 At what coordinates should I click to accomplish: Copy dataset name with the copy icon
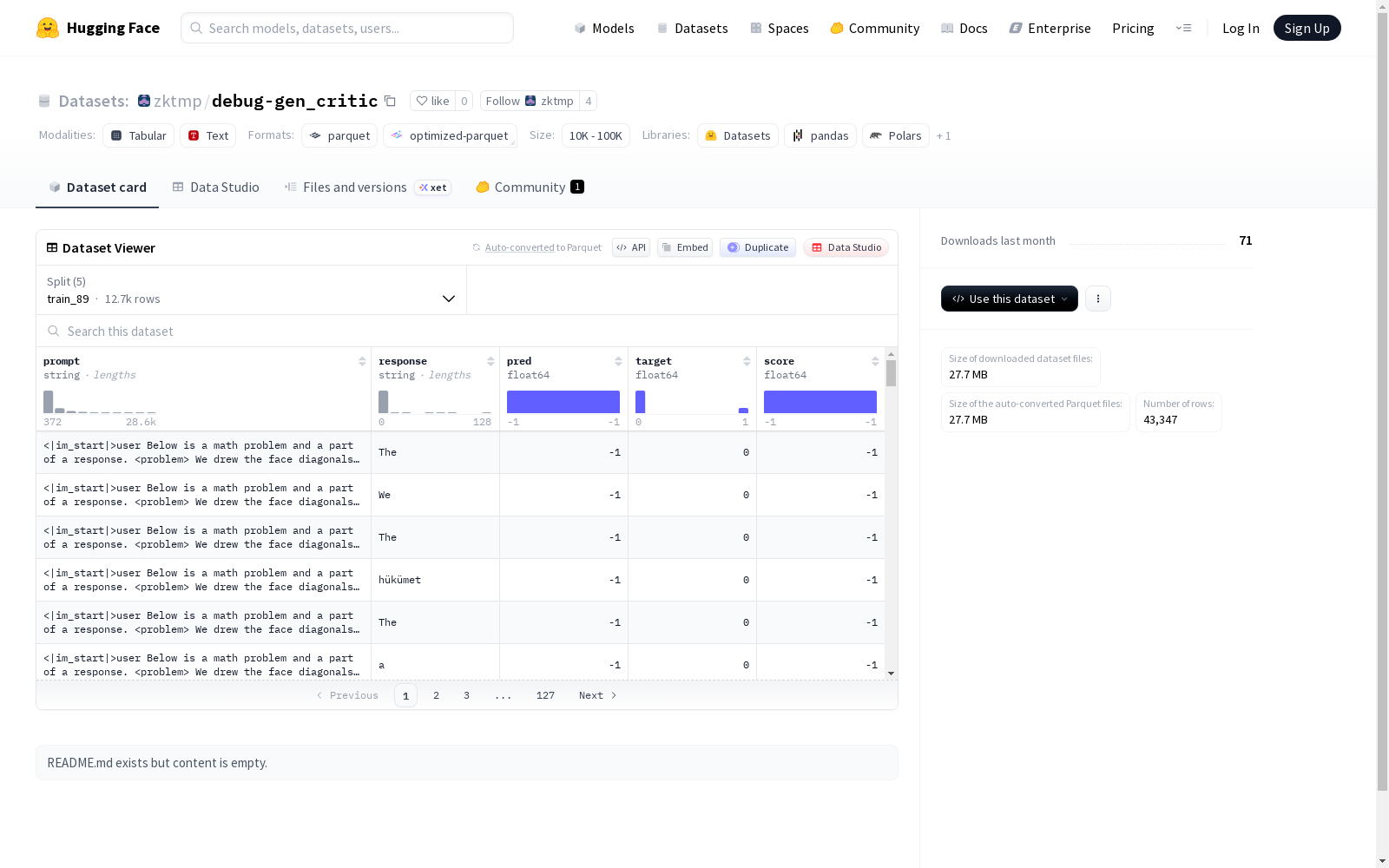pos(391,101)
